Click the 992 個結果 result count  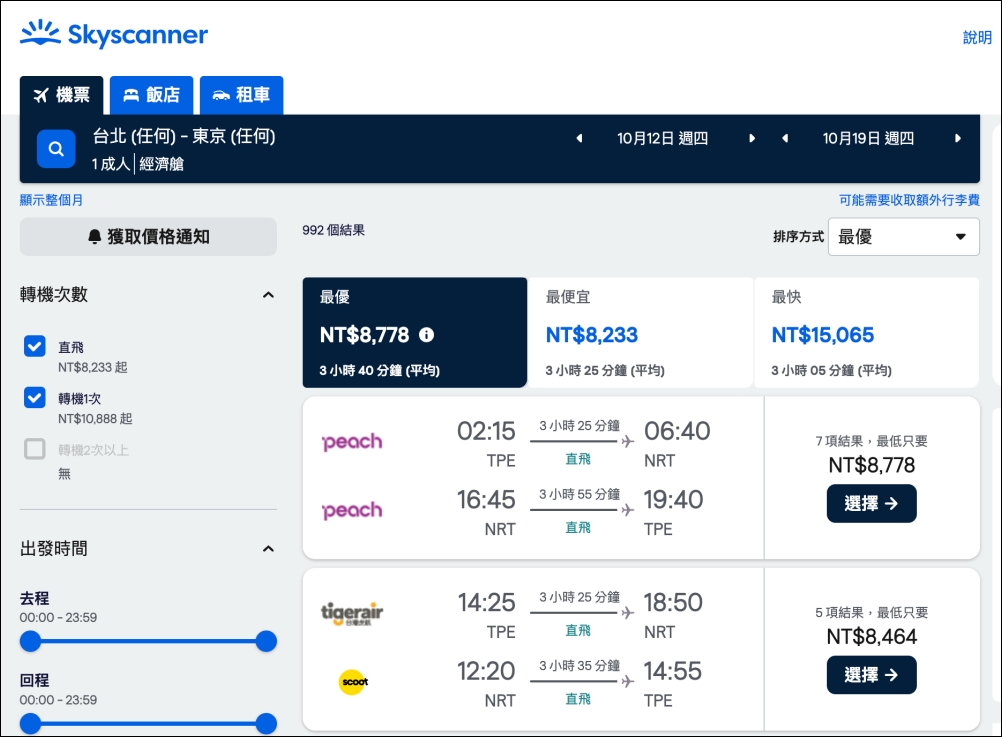[x=334, y=230]
